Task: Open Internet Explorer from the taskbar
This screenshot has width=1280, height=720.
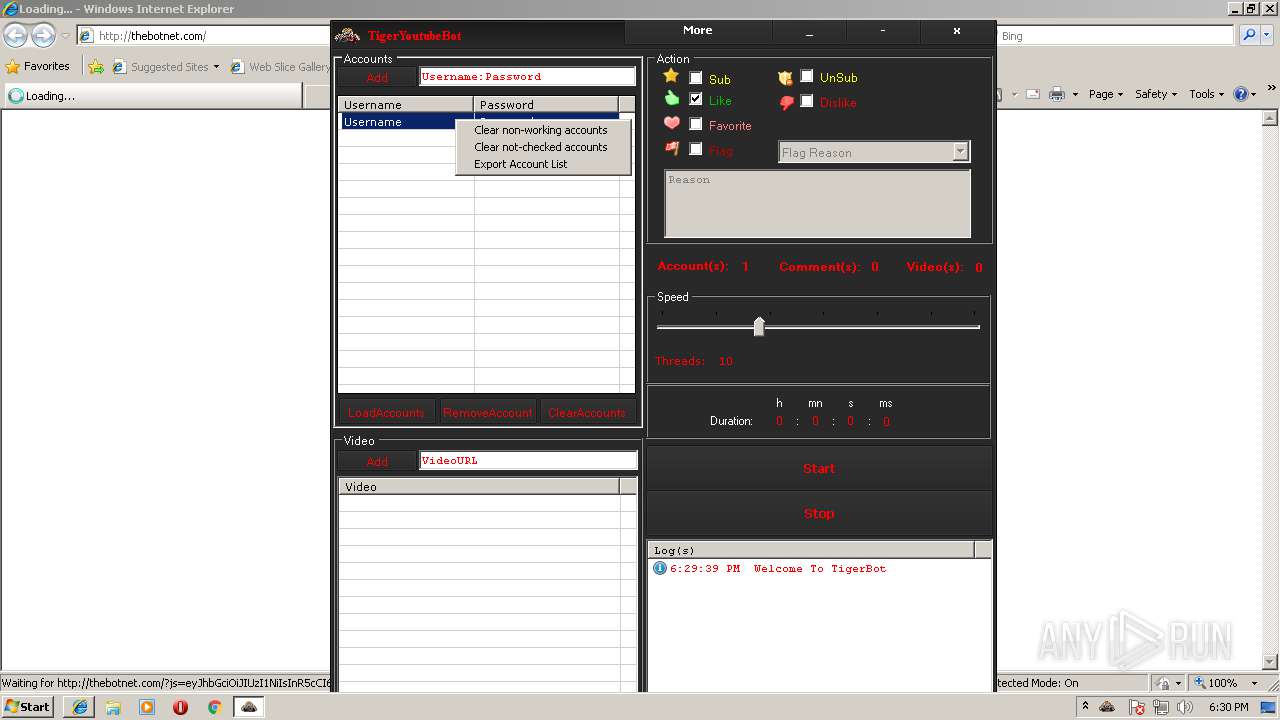Action: tap(79, 707)
